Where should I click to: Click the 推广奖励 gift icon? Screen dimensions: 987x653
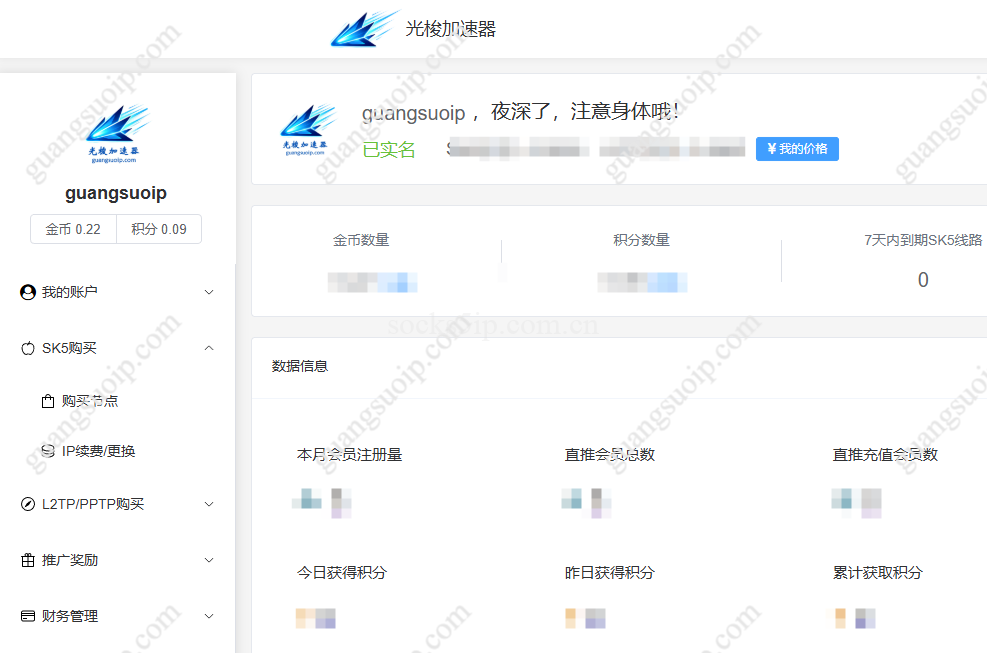(26, 560)
